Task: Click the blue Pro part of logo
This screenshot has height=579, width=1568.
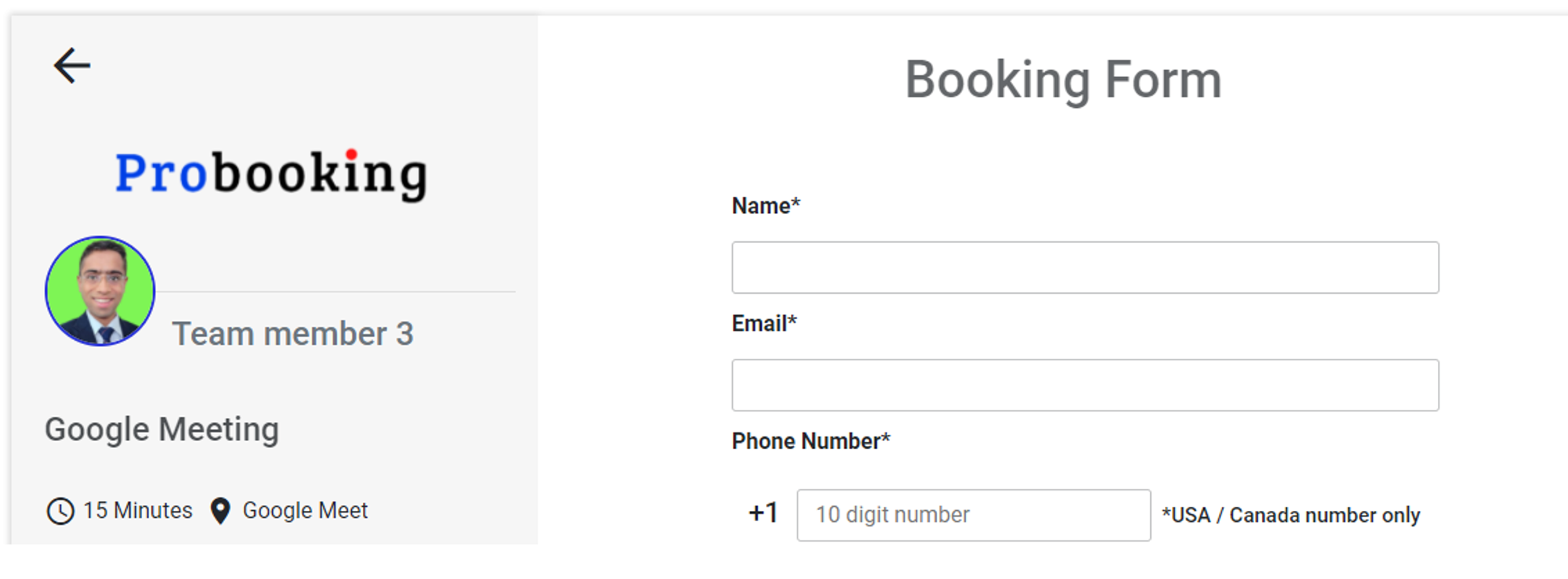Action: click(161, 173)
